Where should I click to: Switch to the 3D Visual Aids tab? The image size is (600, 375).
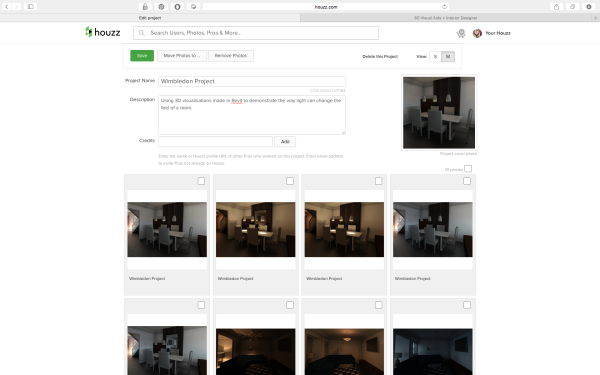pyautogui.click(x=445, y=18)
